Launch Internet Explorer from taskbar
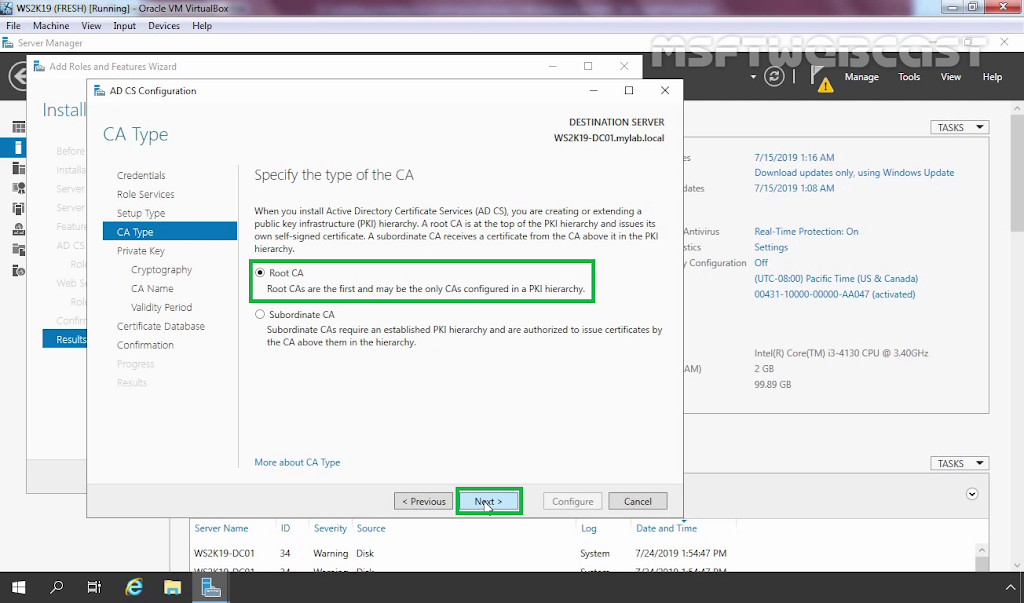The width and height of the screenshot is (1024, 603). [x=134, y=587]
